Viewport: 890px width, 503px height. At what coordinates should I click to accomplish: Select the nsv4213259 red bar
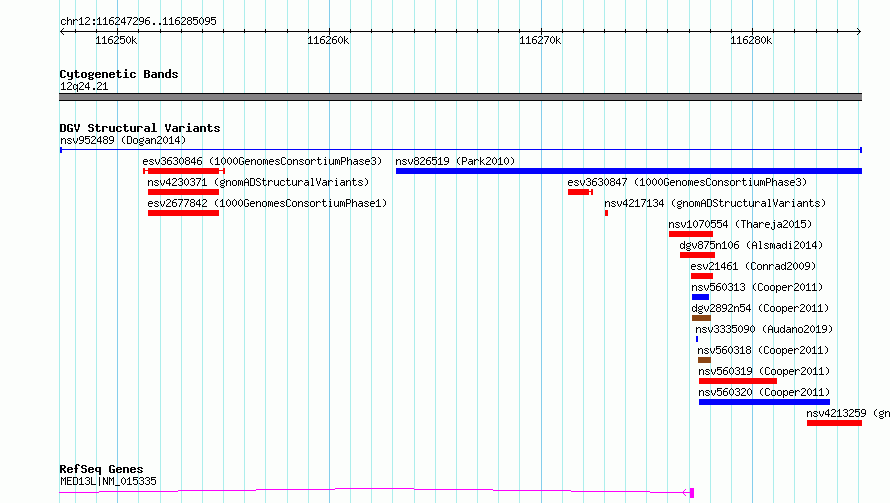tap(834, 423)
